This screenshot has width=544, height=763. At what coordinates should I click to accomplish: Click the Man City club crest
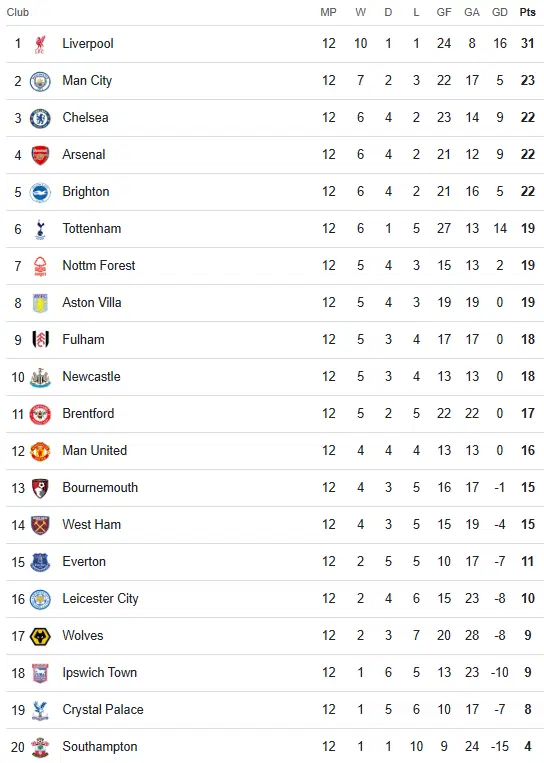40,81
